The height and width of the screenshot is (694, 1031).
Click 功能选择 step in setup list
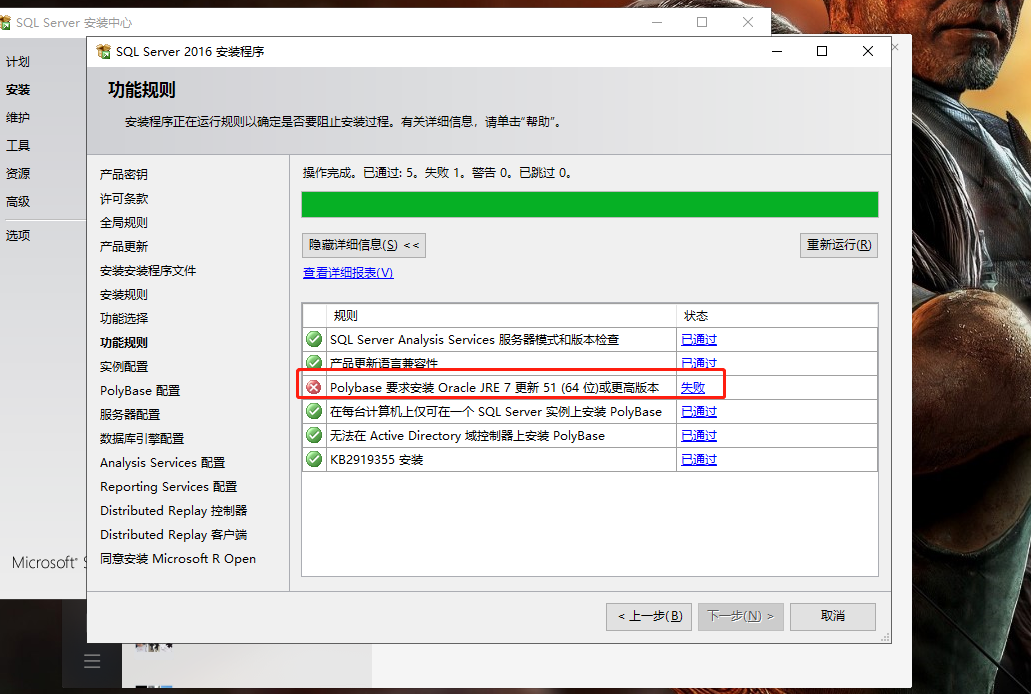tap(124, 318)
